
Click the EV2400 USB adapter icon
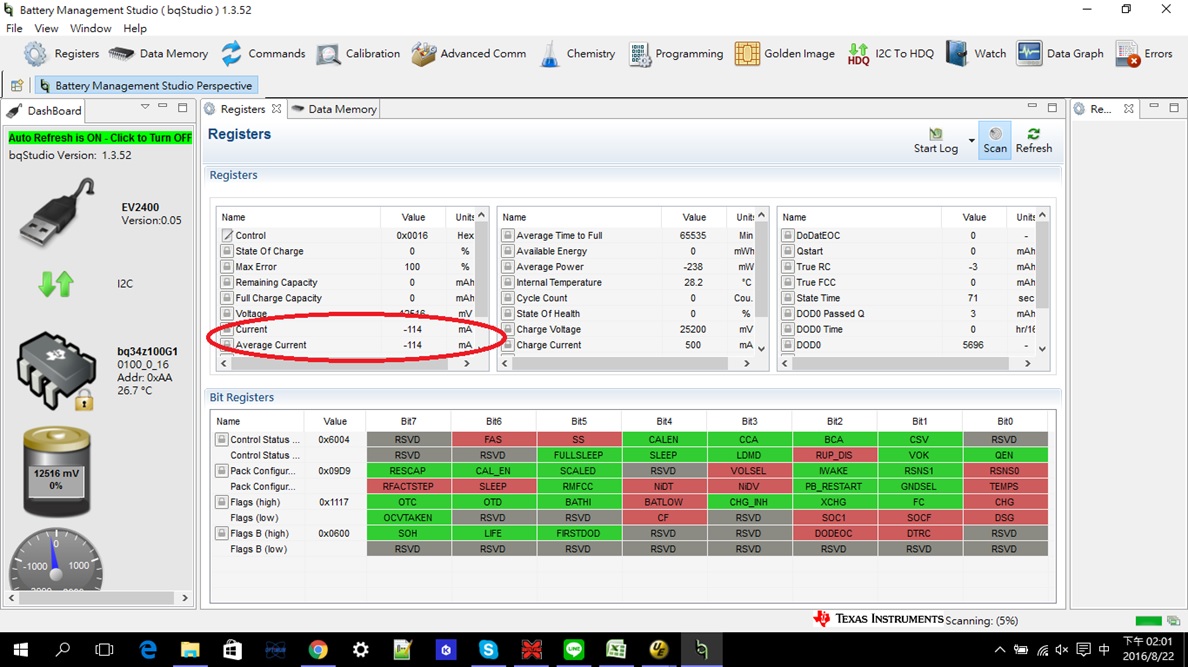click(58, 211)
